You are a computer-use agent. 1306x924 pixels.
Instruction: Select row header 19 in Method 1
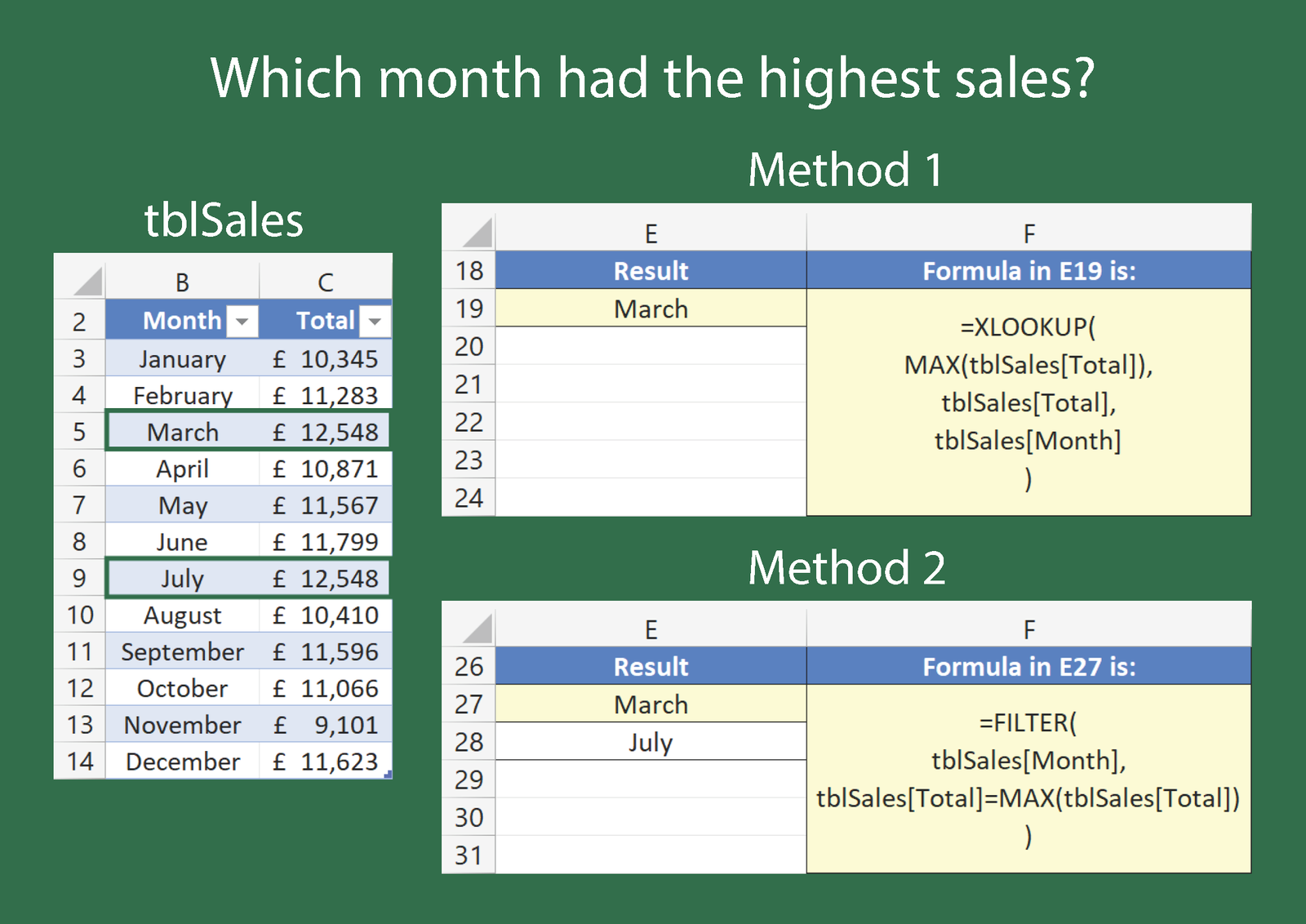469,309
